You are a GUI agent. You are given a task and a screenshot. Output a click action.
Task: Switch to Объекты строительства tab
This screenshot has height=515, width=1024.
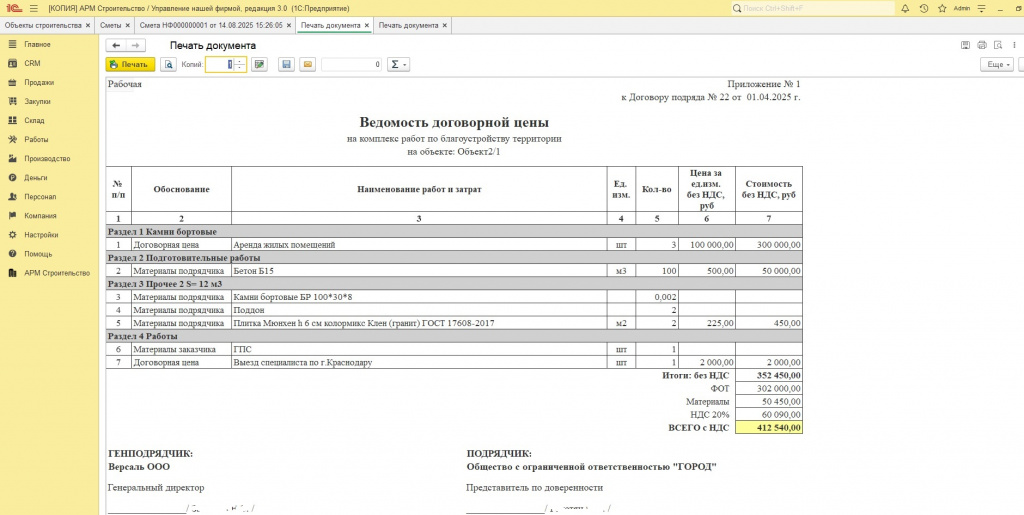point(44,25)
